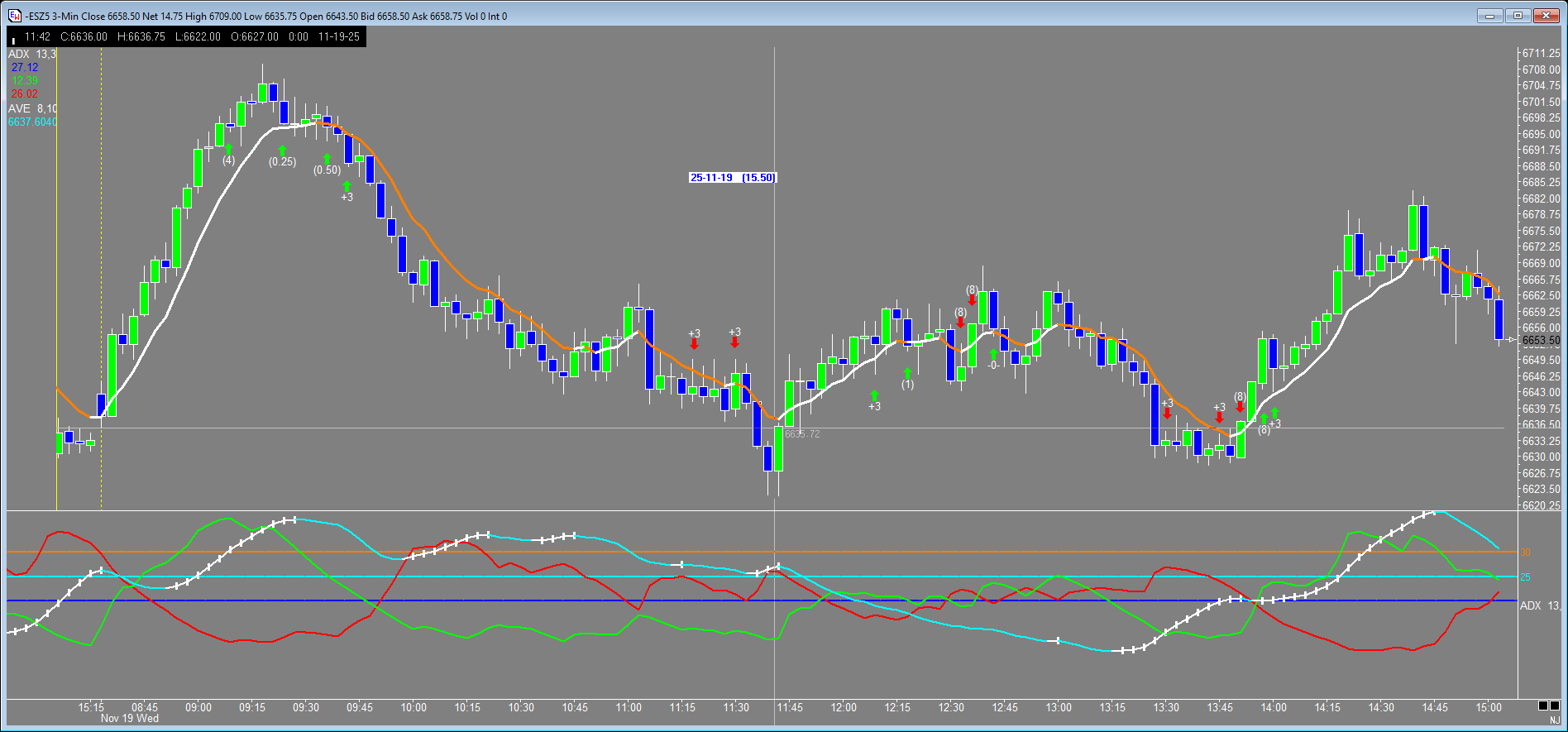Click the orange 30 level label
This screenshot has width=1568, height=732.
pos(1525,552)
